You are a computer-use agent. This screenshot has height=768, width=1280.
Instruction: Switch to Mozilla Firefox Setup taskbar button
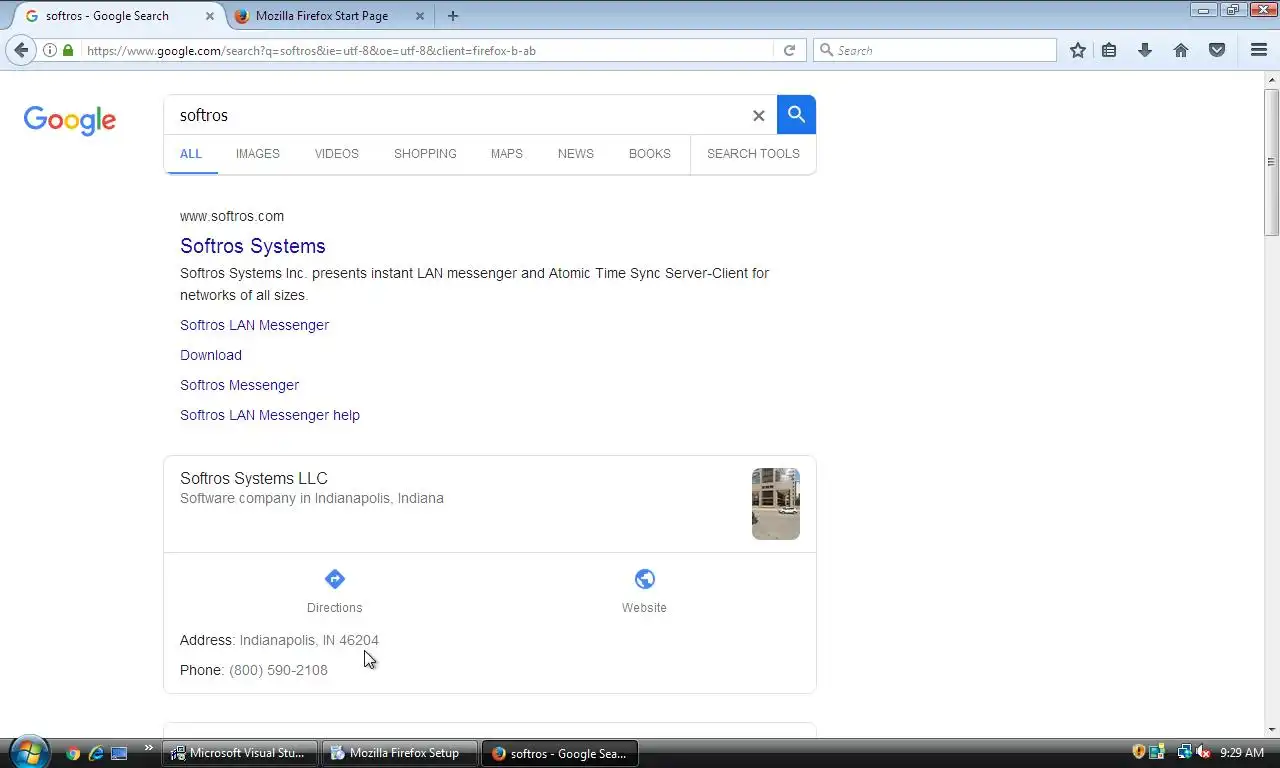pos(400,753)
